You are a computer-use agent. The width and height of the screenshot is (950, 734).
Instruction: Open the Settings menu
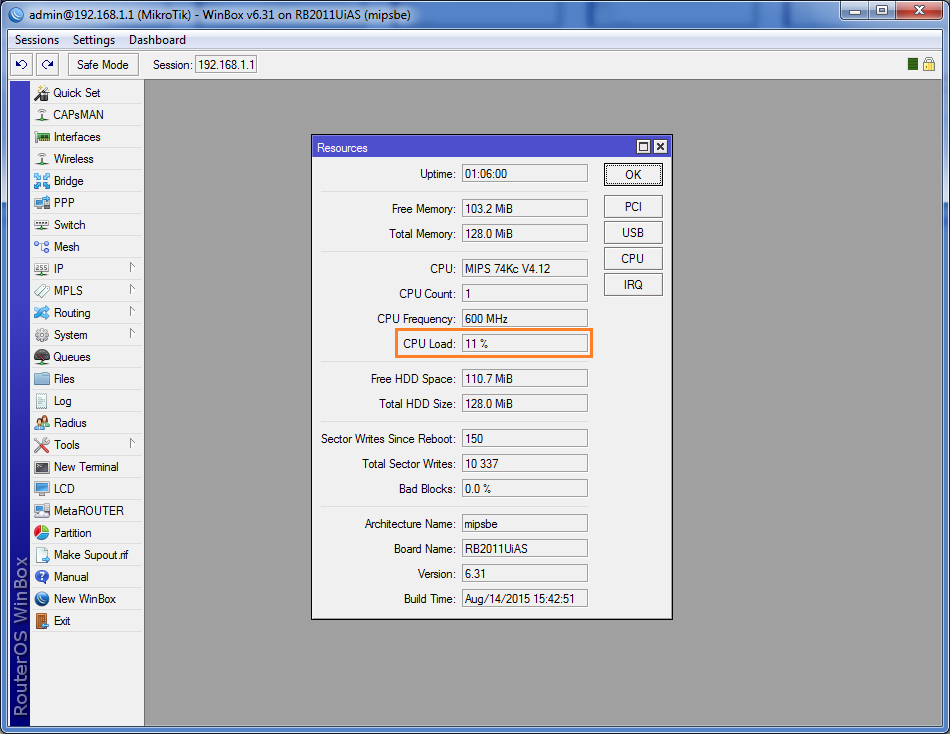[94, 40]
